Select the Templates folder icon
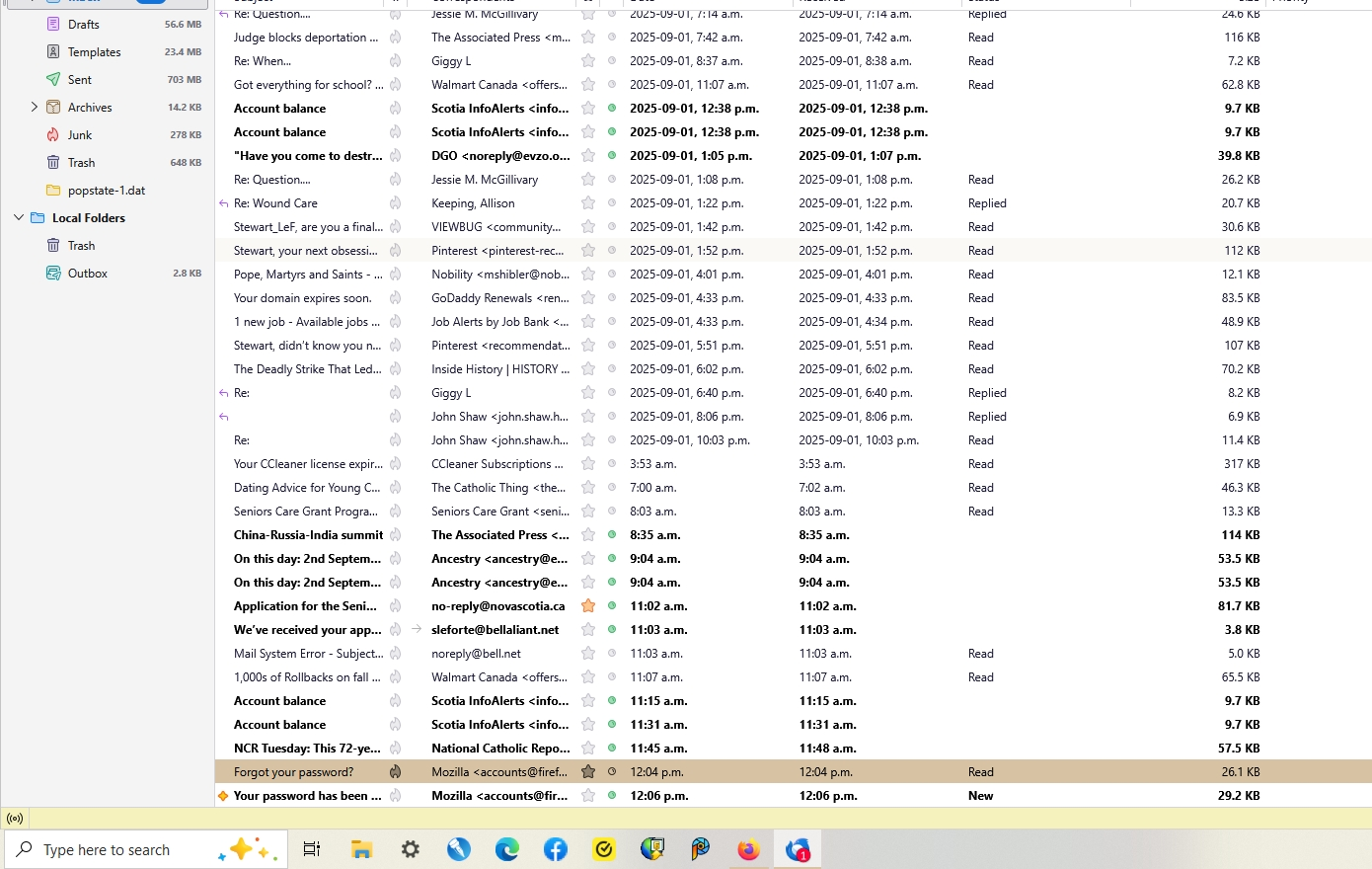Screen dimensions: 1372x869 (x=53, y=52)
